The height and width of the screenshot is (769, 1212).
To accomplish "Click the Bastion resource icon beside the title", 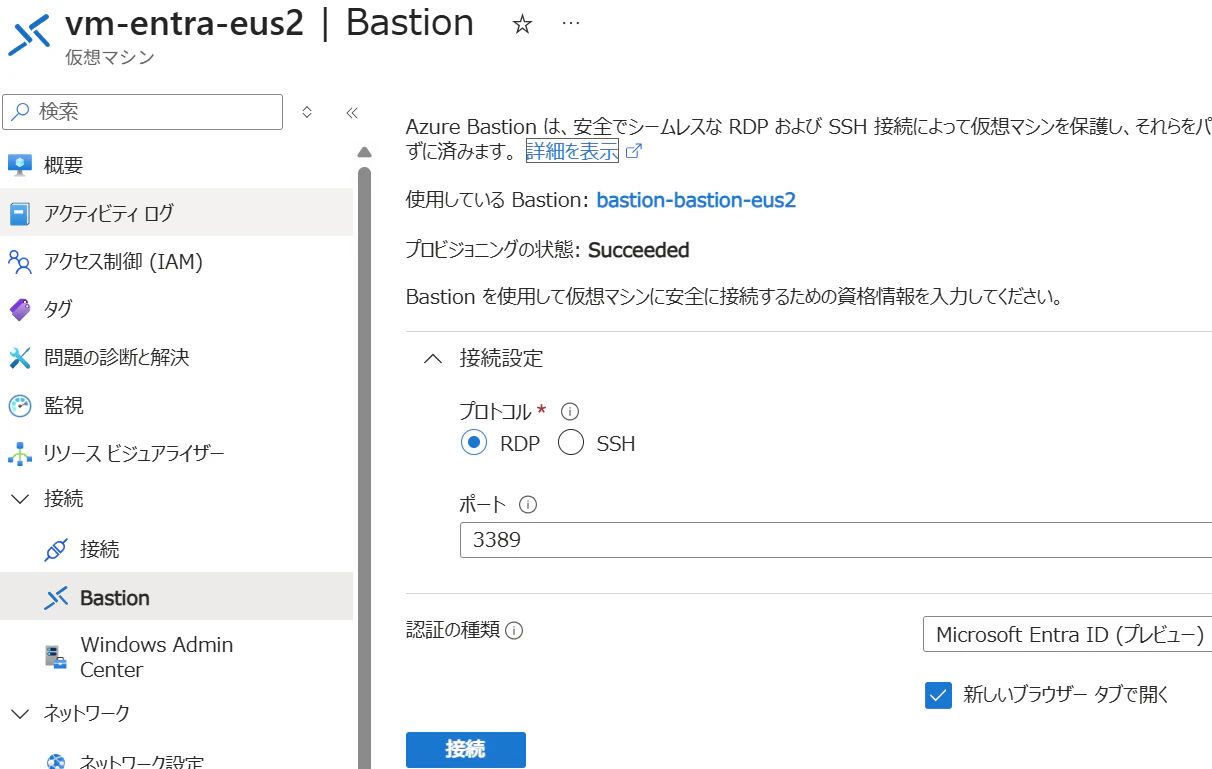I will [30, 36].
